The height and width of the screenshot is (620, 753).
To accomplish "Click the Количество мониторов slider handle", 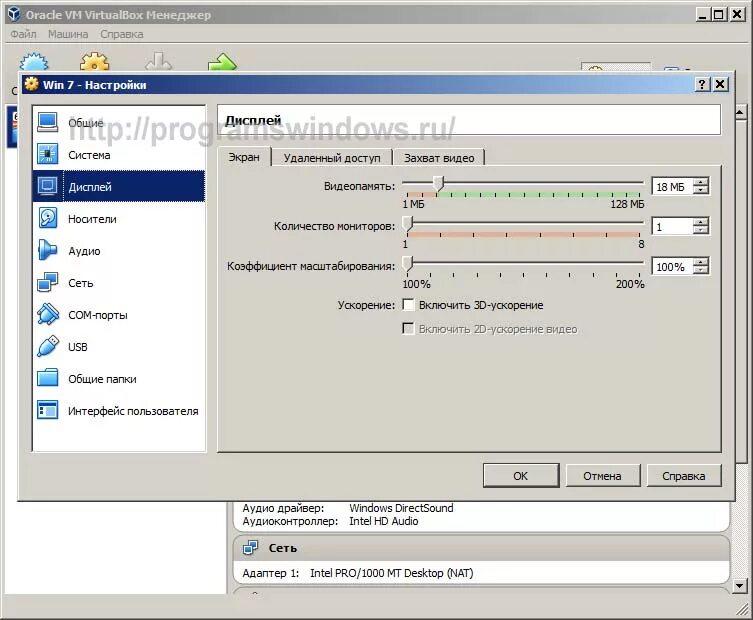I will (x=408, y=224).
